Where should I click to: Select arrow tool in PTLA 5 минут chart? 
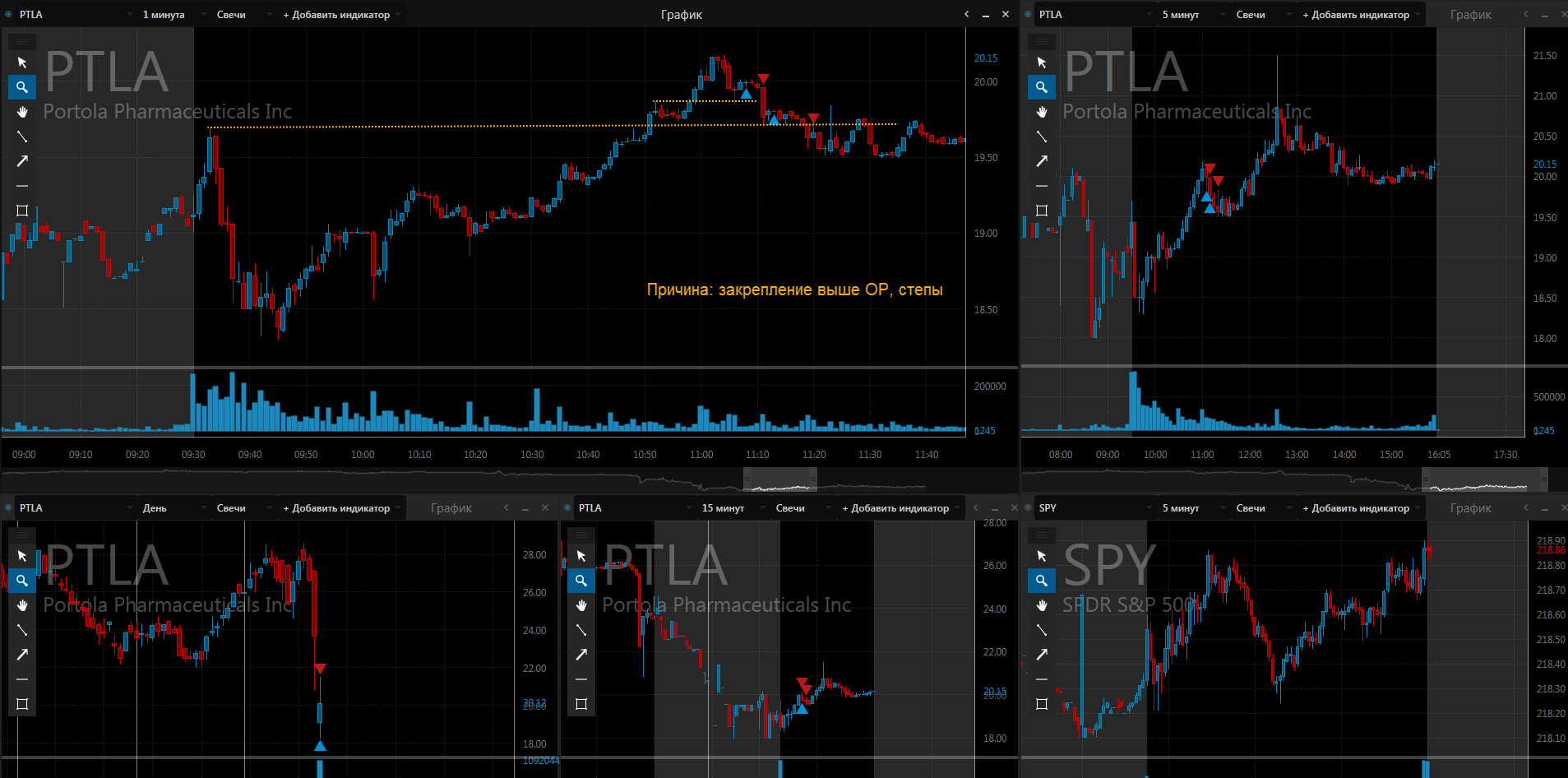[x=1042, y=161]
